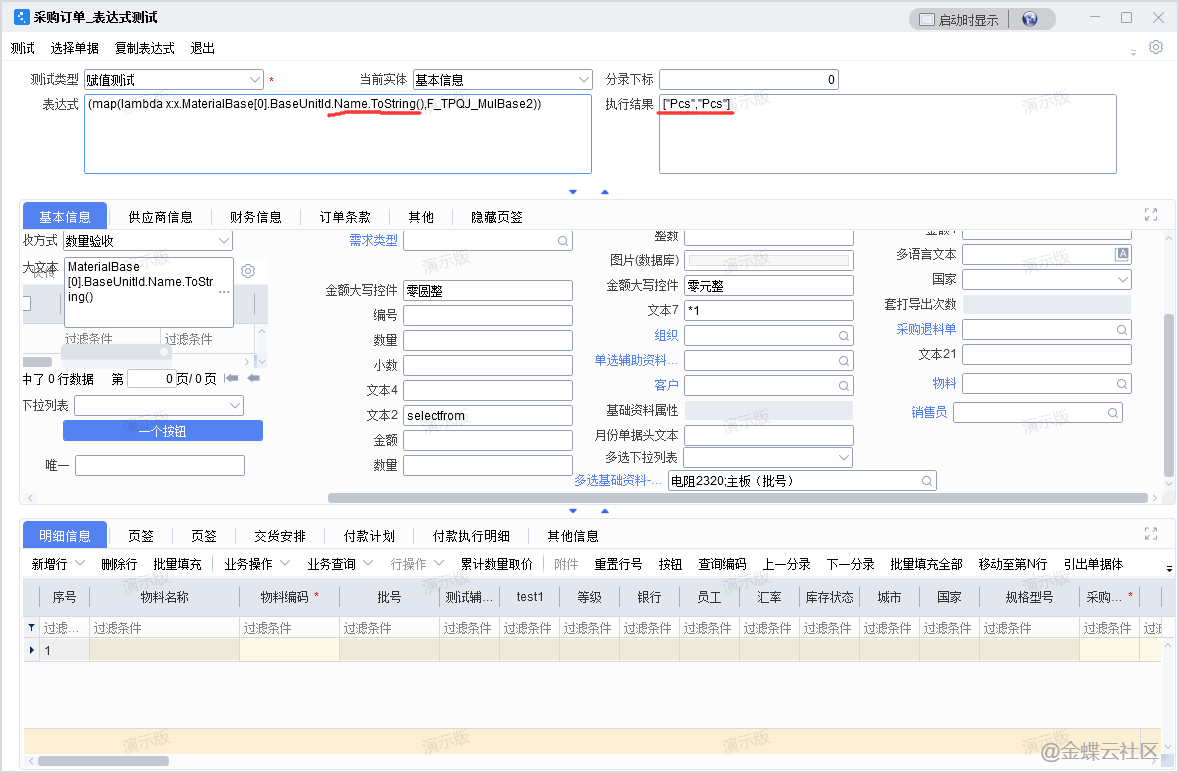Image resolution: width=1179 pixels, height=773 pixels.
Task: Open the 下拉列表 combo box
Action: 159,405
